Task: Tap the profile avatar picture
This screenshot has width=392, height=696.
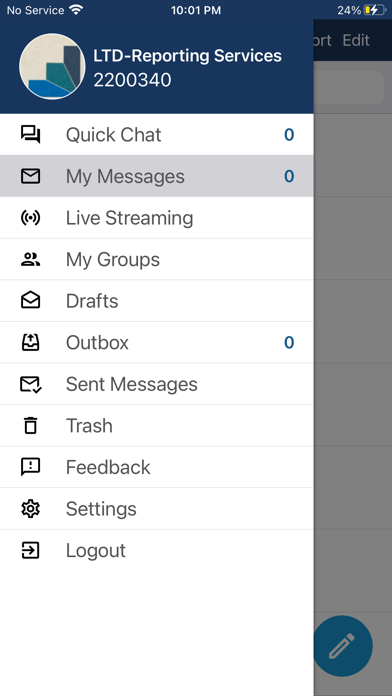Action: click(x=52, y=67)
